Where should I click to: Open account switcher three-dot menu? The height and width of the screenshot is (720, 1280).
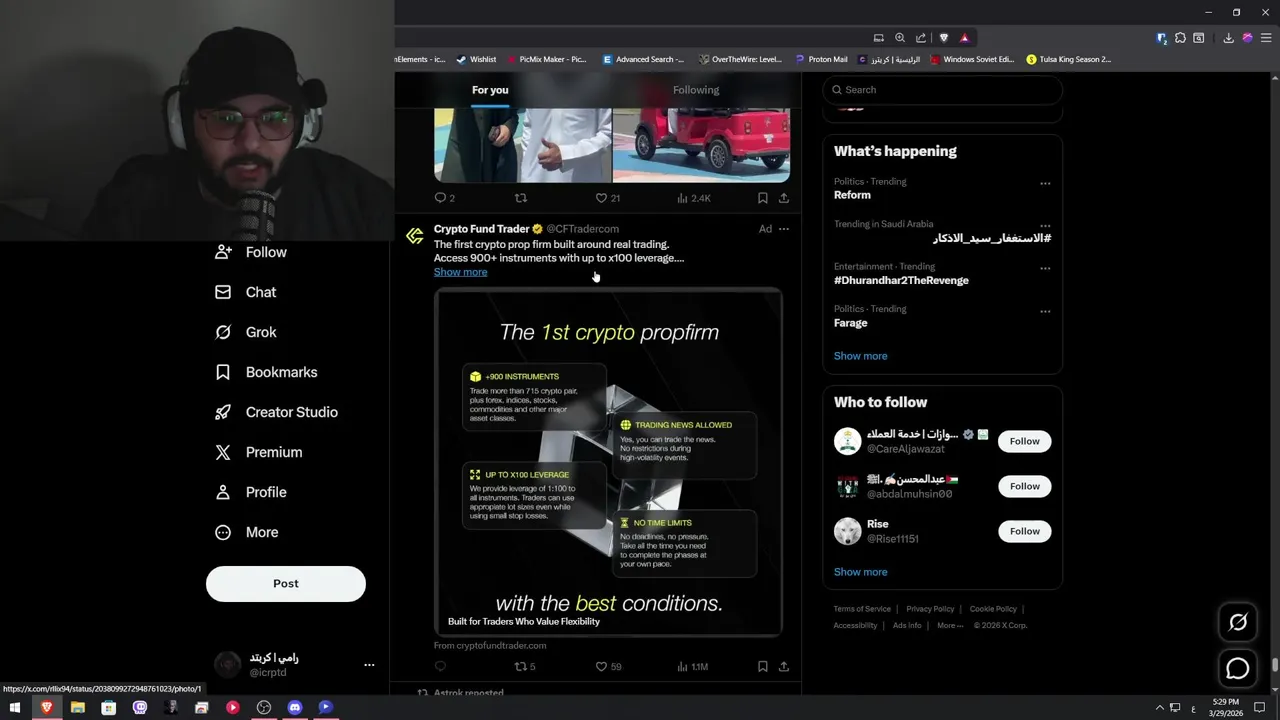(x=369, y=665)
